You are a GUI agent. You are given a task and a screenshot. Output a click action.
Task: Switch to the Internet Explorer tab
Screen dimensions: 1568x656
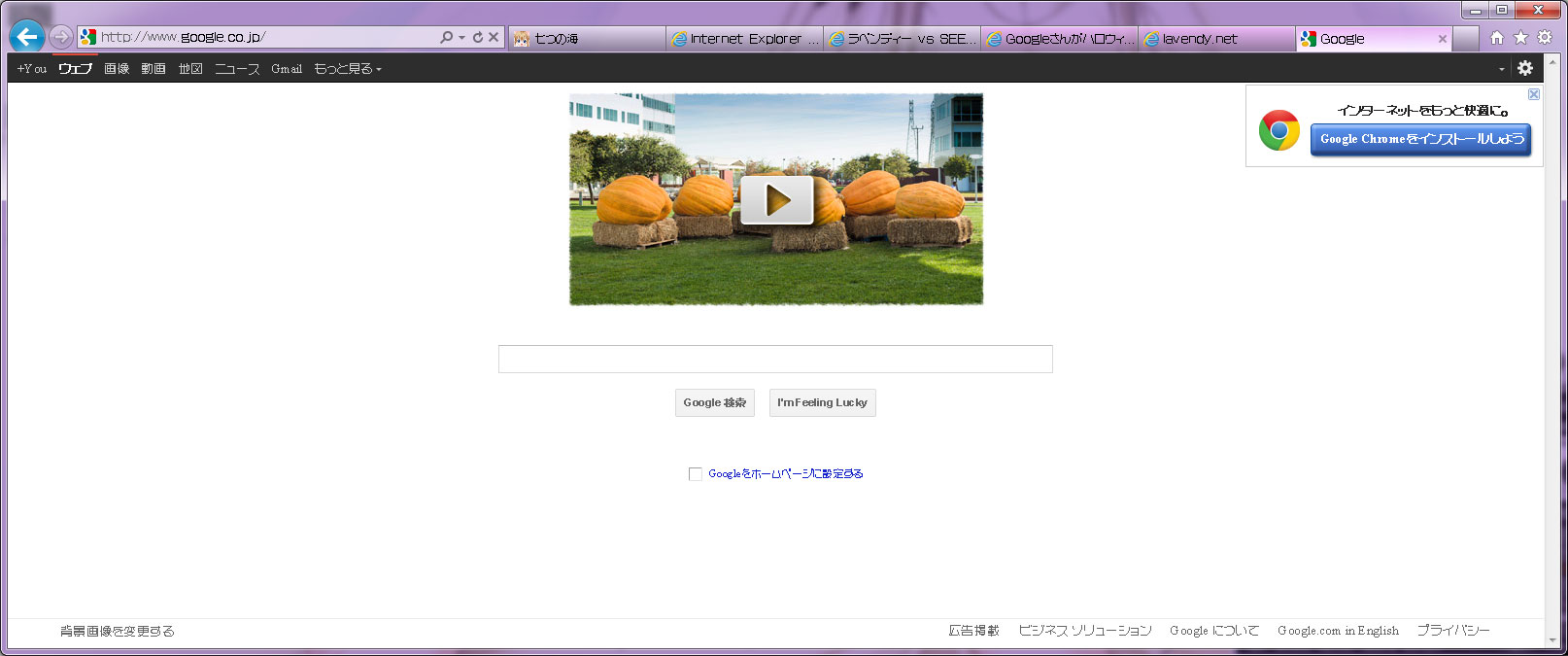tap(745, 39)
